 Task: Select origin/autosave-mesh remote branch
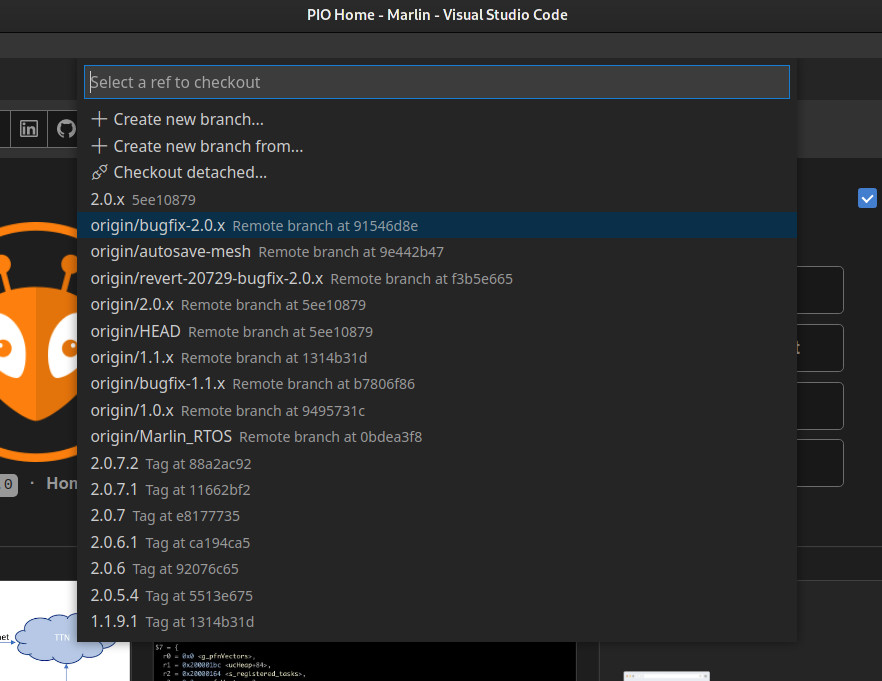tap(437, 252)
